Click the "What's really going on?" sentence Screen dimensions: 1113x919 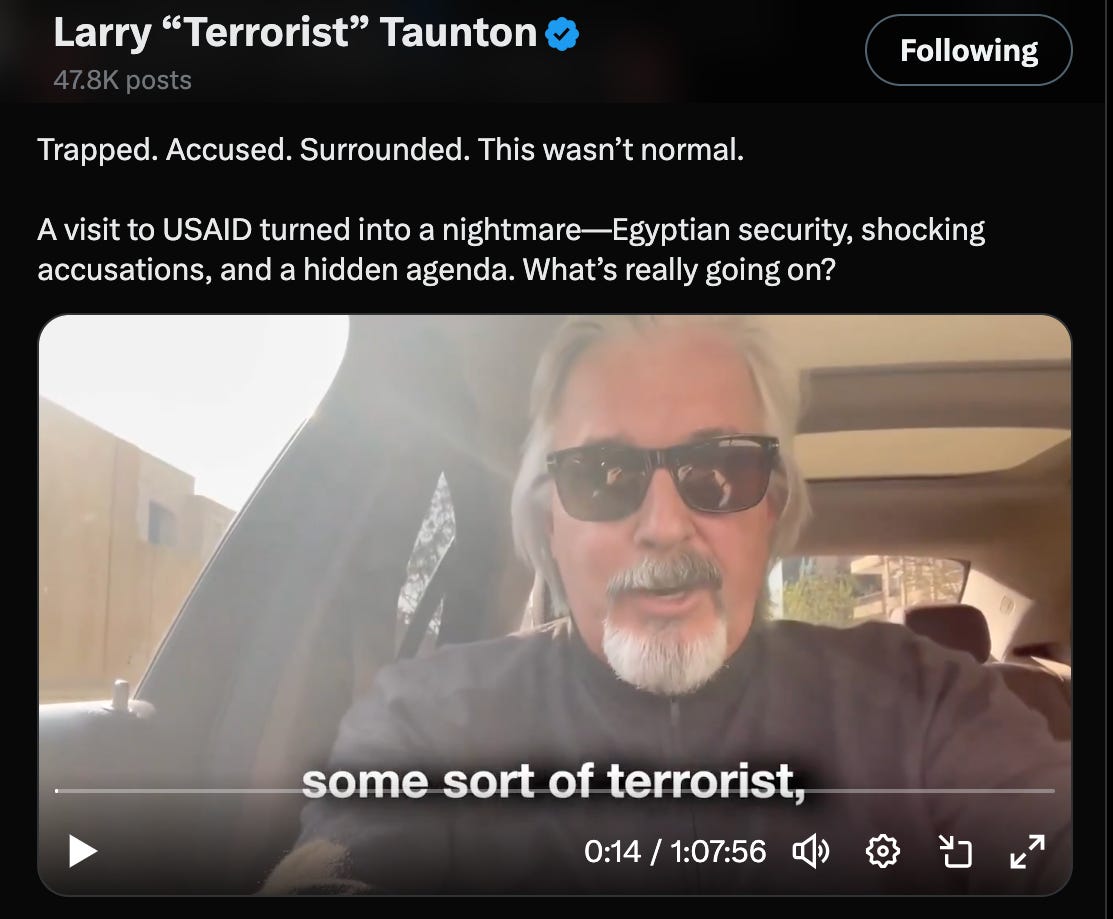pos(679,270)
